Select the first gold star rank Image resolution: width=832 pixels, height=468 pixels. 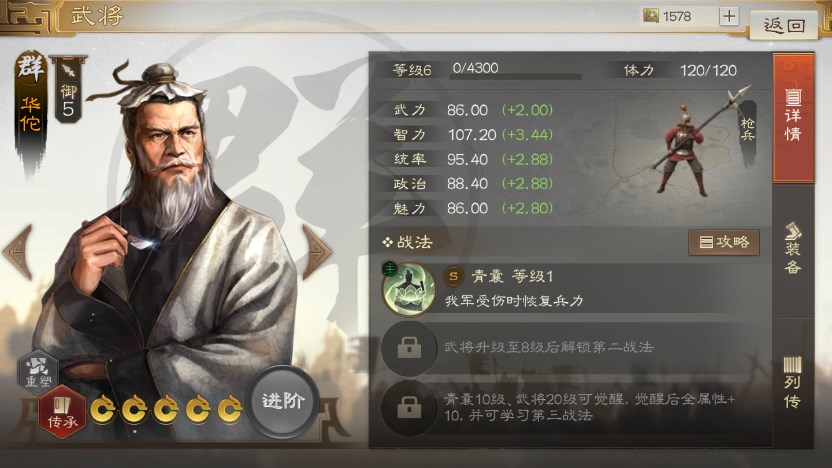pos(103,410)
